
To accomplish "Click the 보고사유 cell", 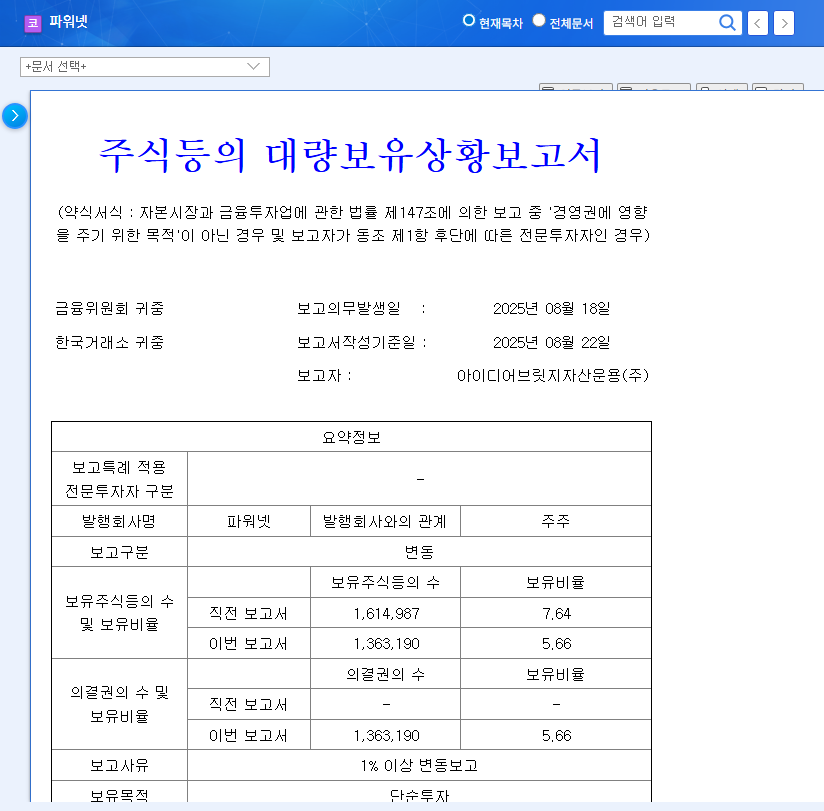I will (x=119, y=766).
